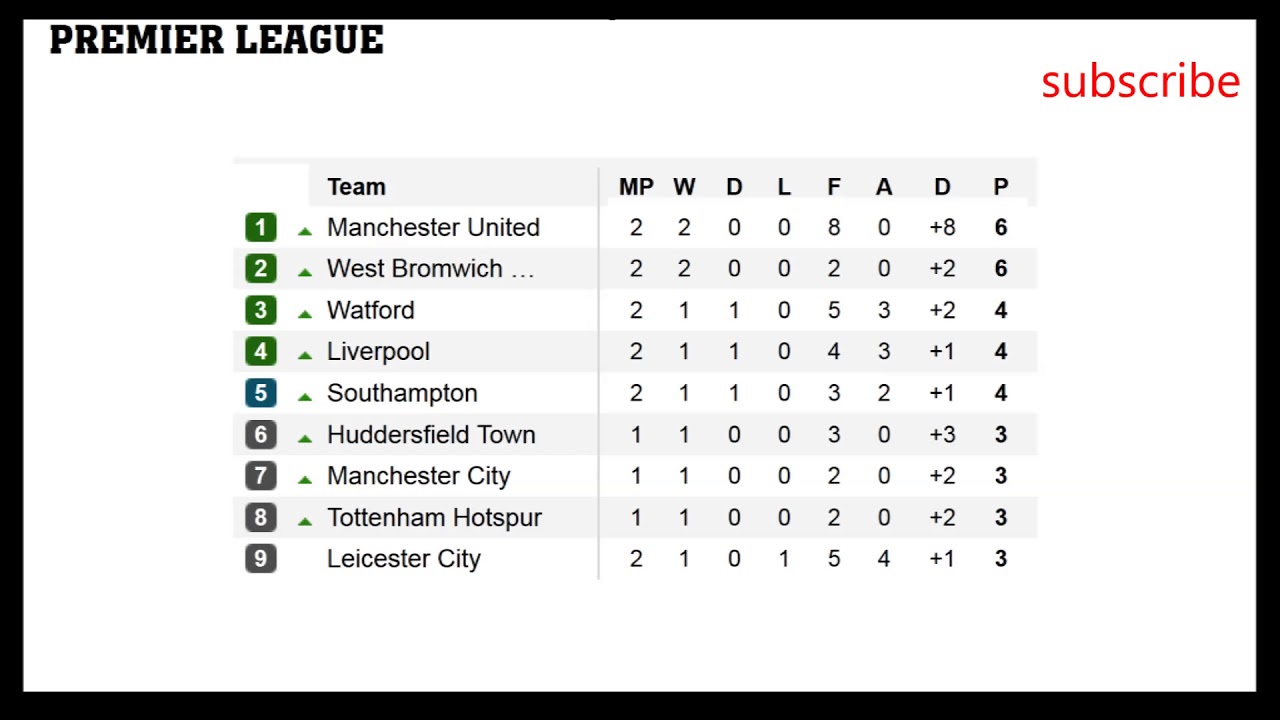Click the grey position 6 badge
The width and height of the screenshot is (1280, 720).
(260, 435)
